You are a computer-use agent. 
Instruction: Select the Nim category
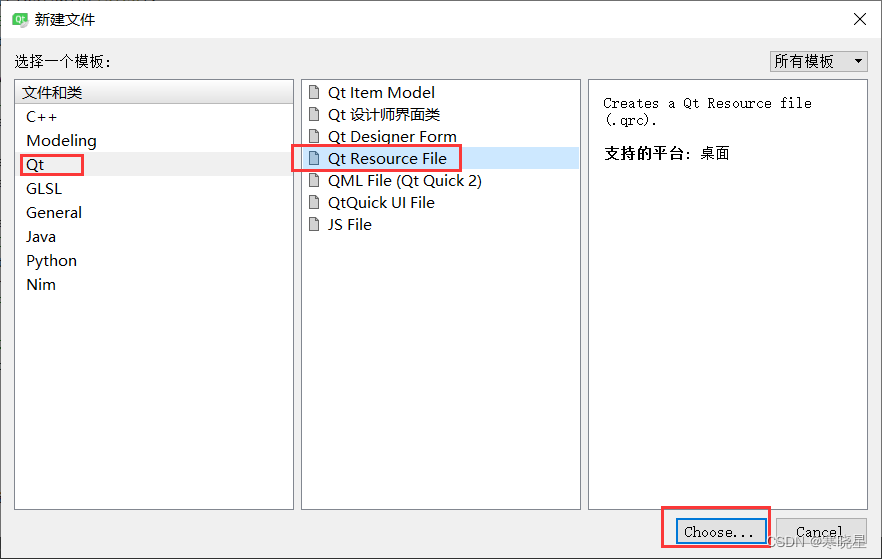pos(154,285)
